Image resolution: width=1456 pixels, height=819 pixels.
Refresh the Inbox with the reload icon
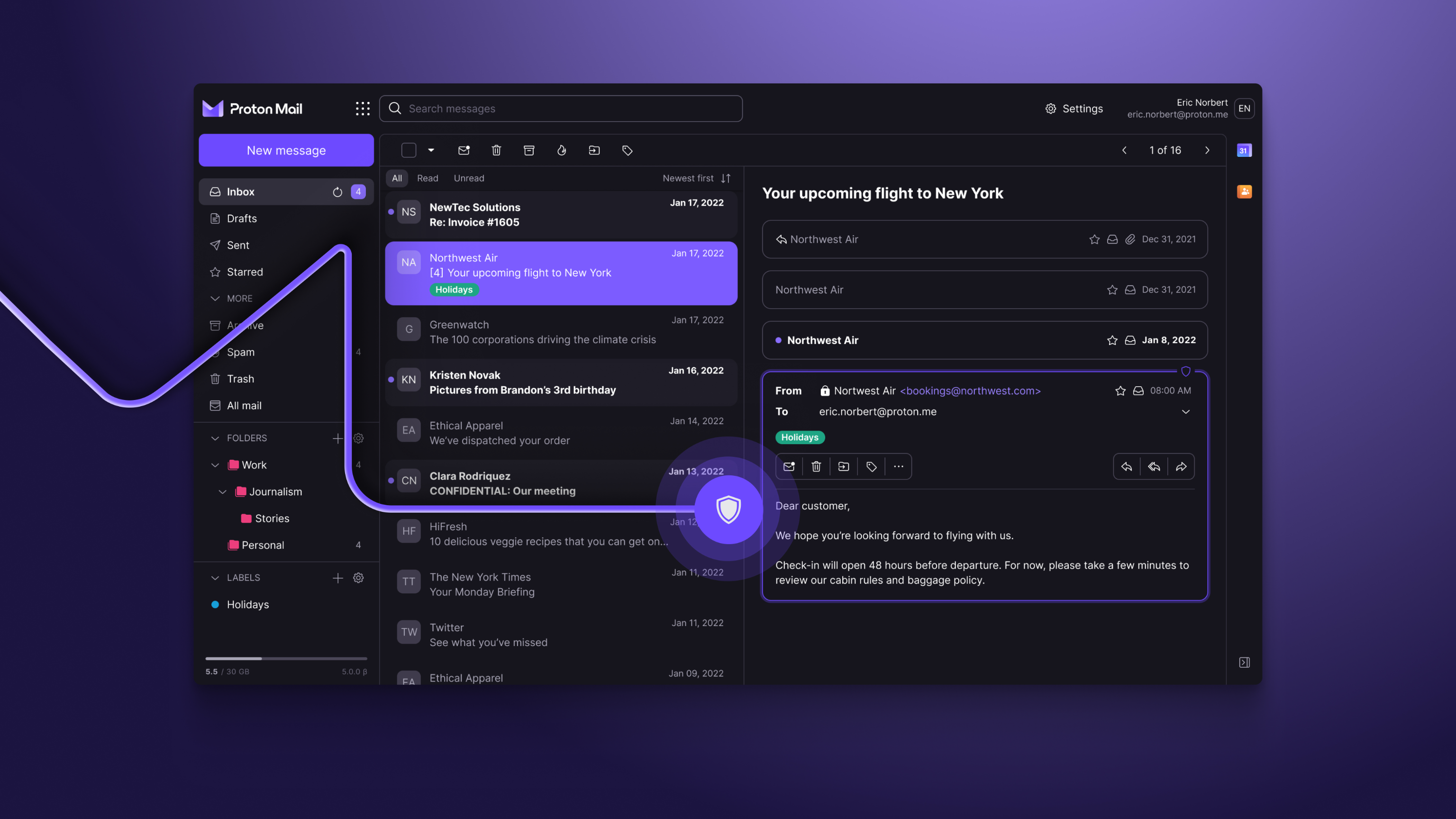coord(337,191)
